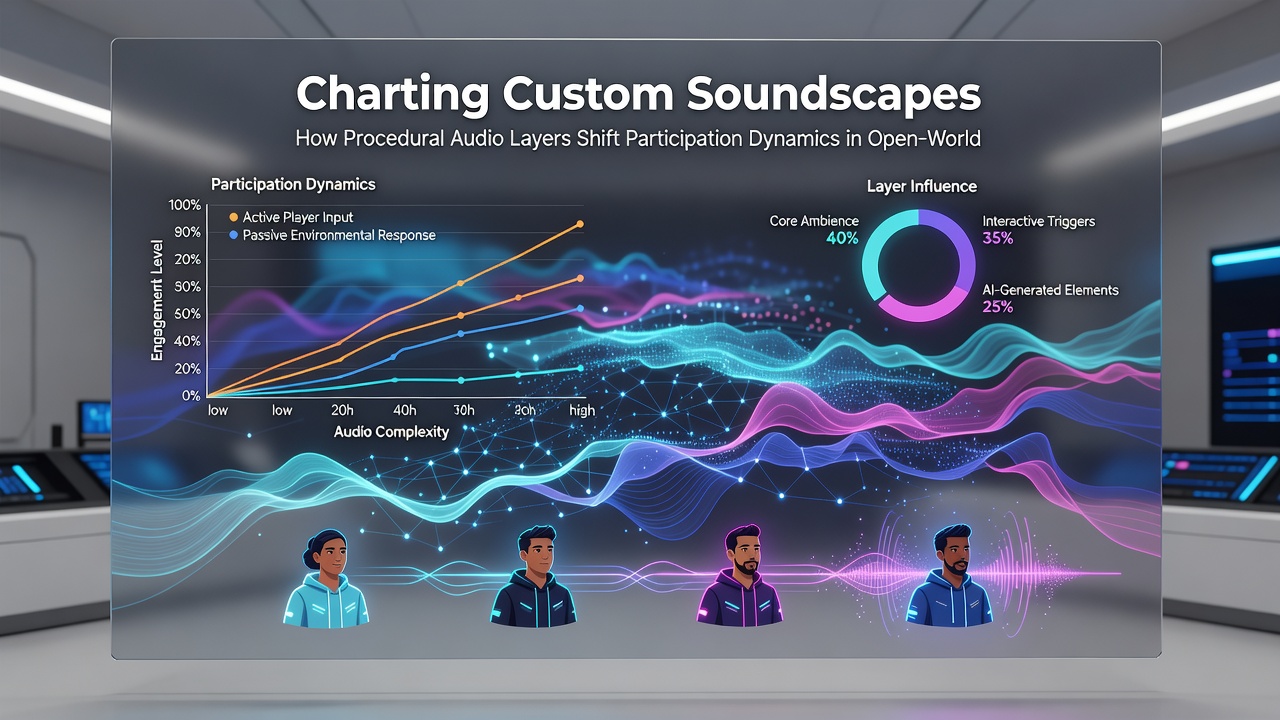Screen dimensions: 1280x720
Task: Click the 'AI-Generated Elements' label
Action: [x=1050, y=289]
